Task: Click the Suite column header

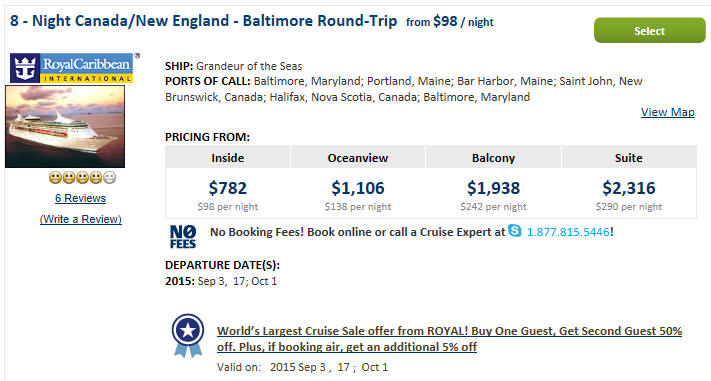Action: [628, 158]
